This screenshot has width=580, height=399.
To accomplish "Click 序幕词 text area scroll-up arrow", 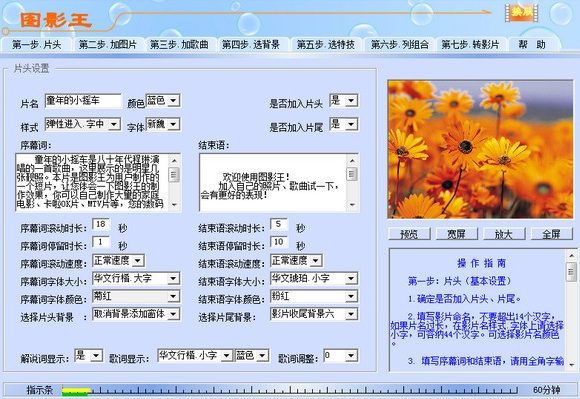I will 174,160.
